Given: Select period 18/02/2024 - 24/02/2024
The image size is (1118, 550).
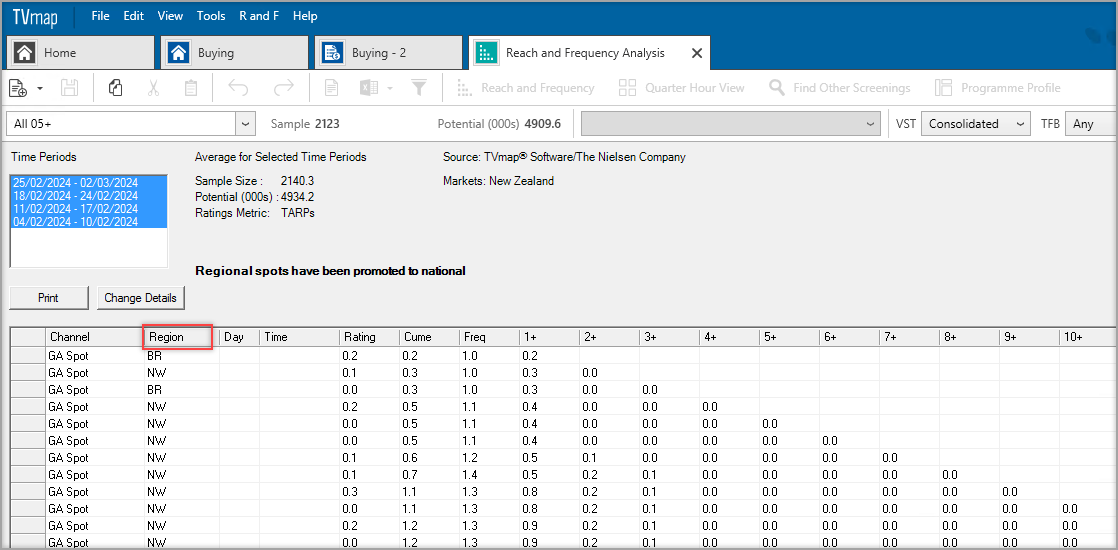Looking at the screenshot, I should coord(88,195).
